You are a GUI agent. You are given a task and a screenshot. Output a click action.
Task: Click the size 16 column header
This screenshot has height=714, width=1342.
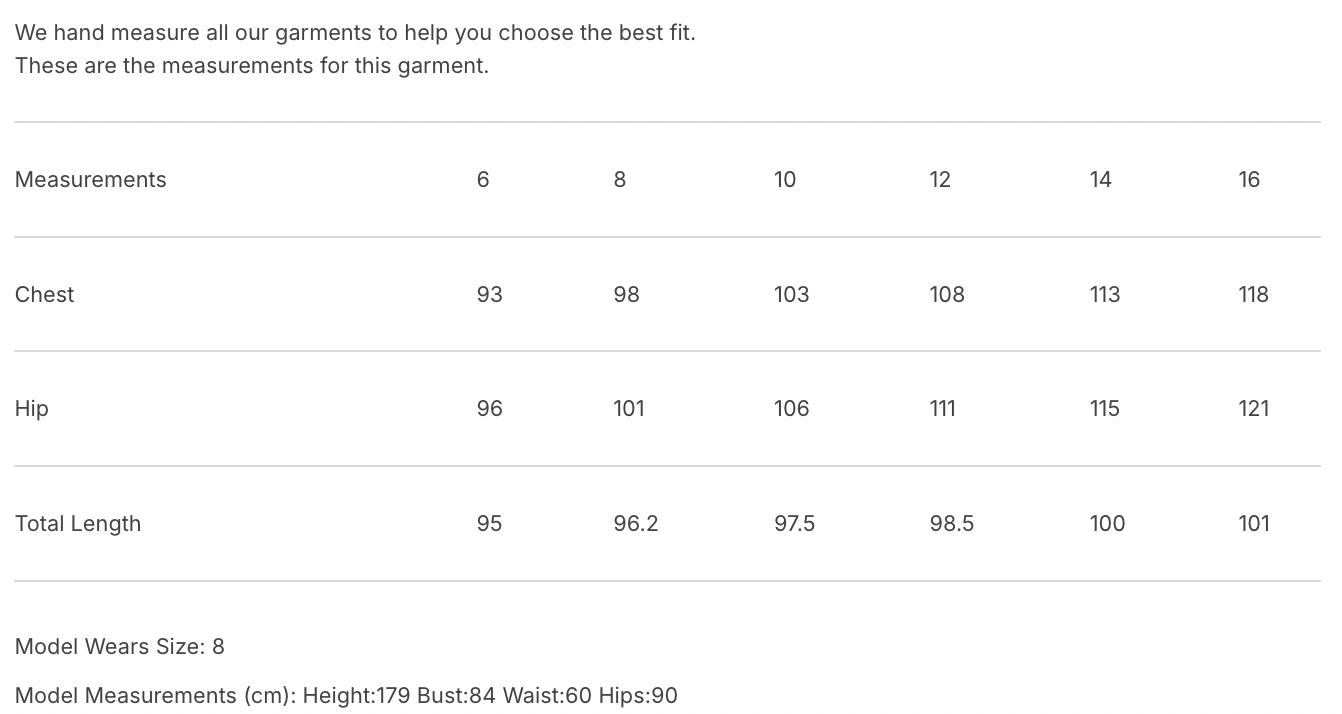(1249, 179)
